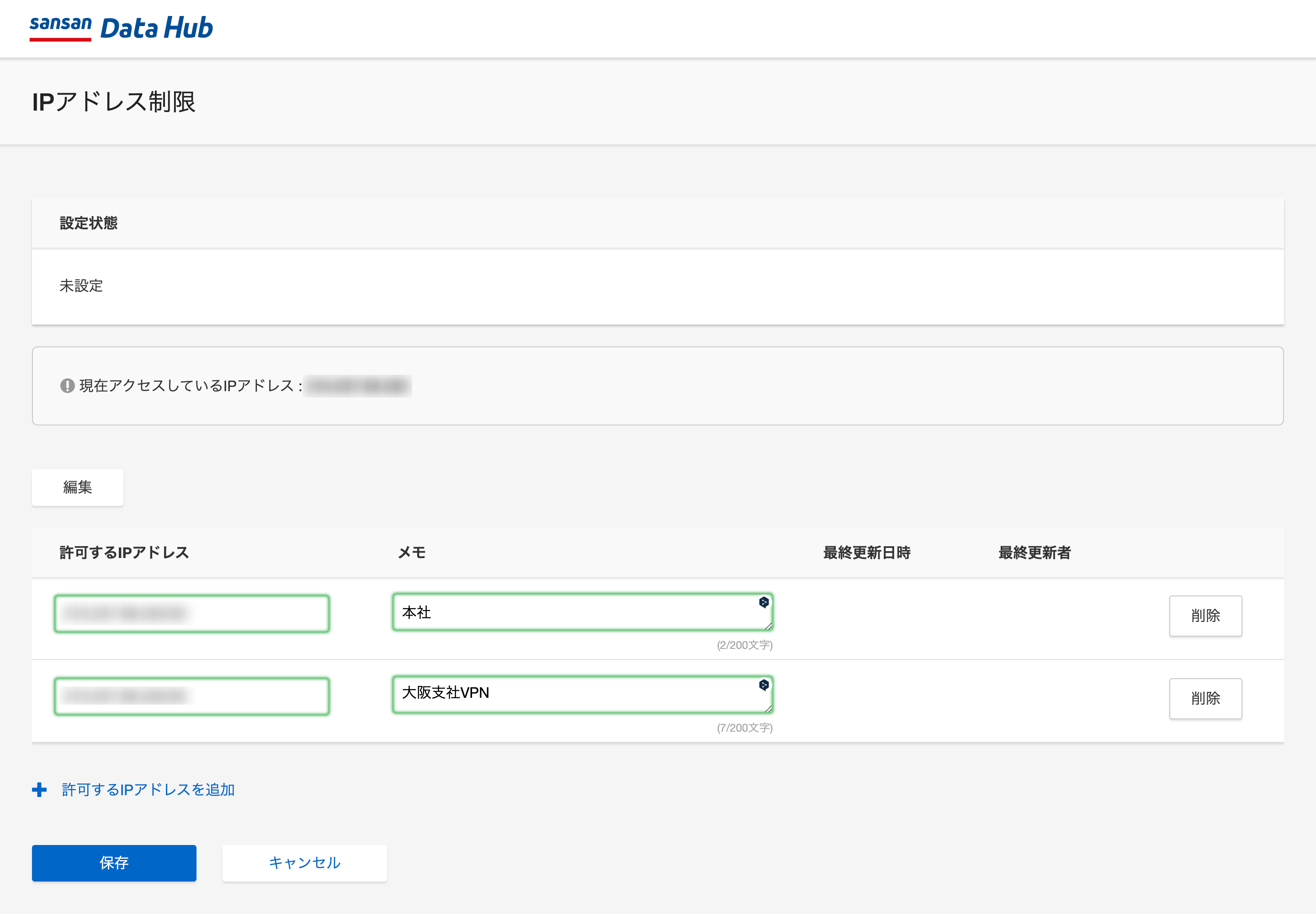The image size is (1316, 914).
Task: Click into the 大阪支社VPN memo text field
Action: (573, 694)
